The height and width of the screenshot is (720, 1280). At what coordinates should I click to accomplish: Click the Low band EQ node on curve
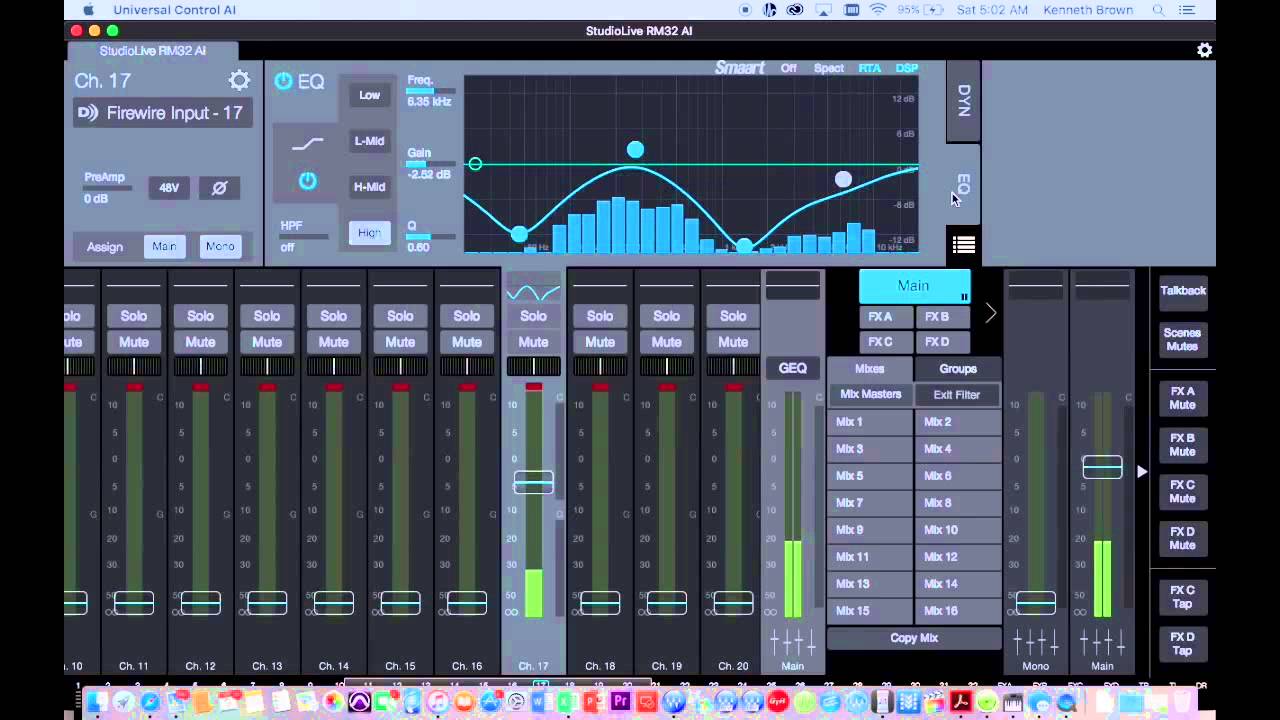click(519, 234)
